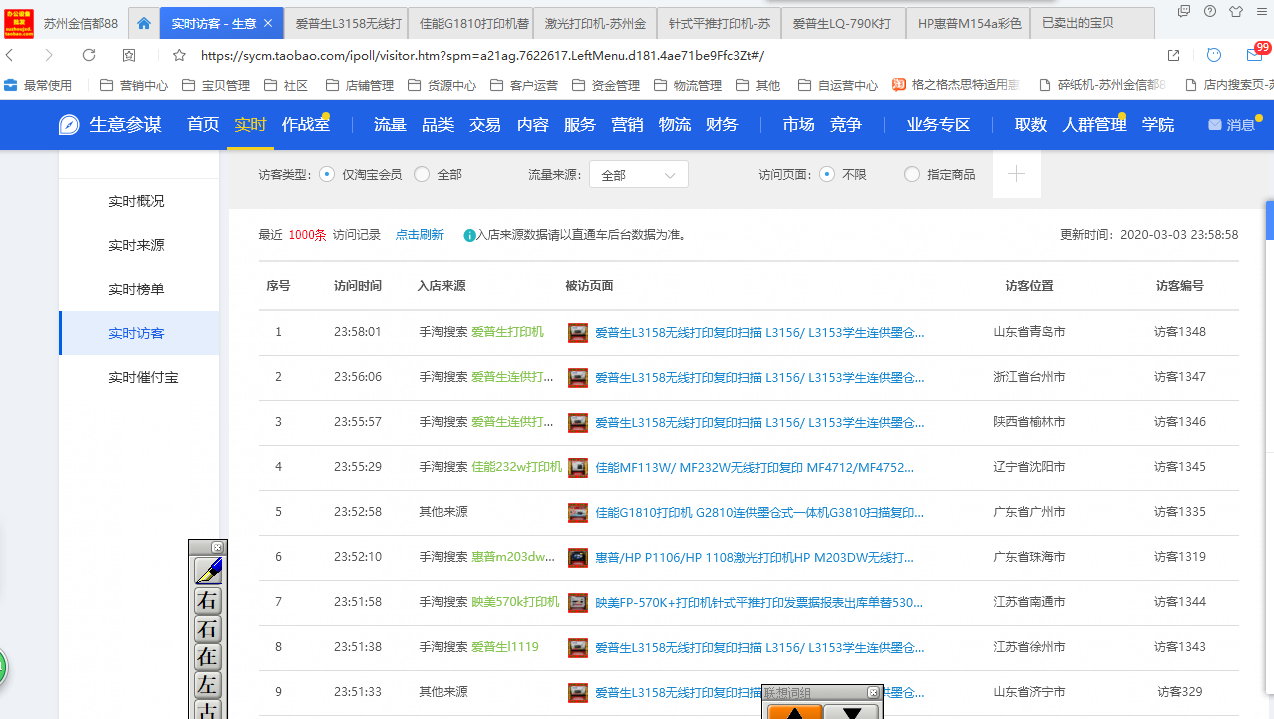The height and width of the screenshot is (719, 1274).
Task: Open product thumbnail in row 1
Action: [x=578, y=332]
